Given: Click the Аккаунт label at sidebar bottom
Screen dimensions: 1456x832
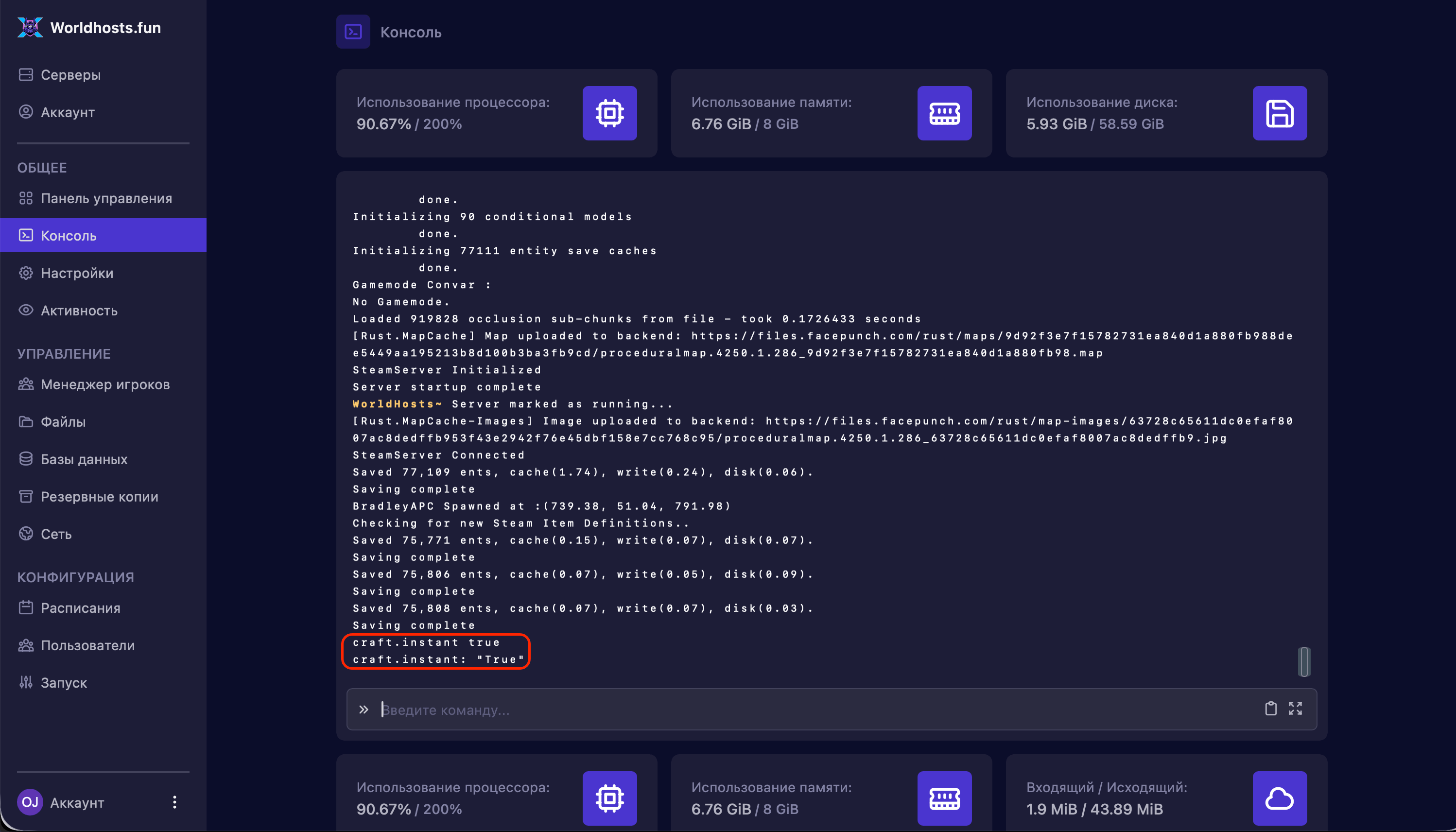Looking at the screenshot, I should (x=77, y=803).
